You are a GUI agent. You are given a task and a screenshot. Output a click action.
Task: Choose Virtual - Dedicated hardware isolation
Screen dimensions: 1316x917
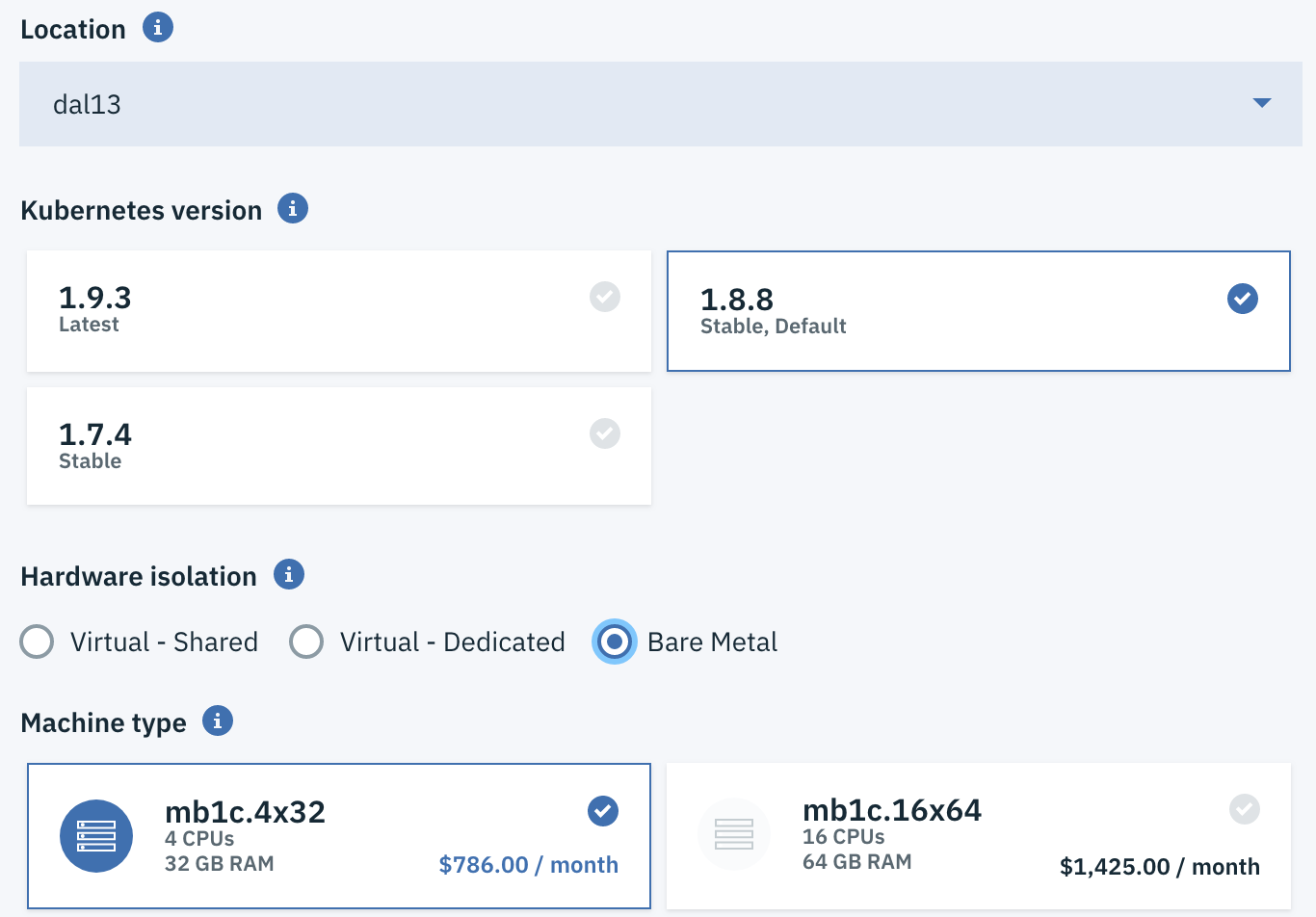(306, 642)
